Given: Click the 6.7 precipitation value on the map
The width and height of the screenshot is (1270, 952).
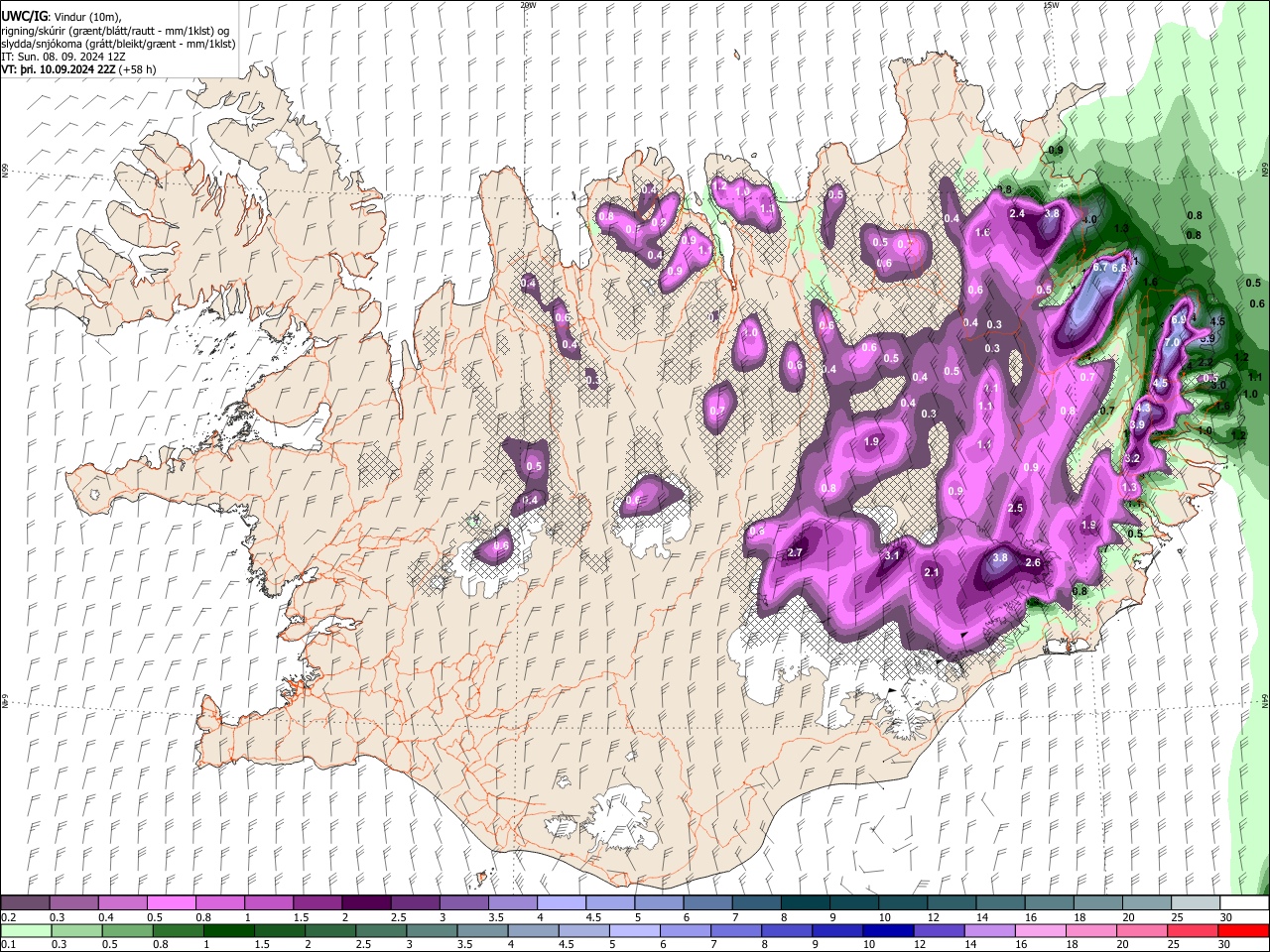Looking at the screenshot, I should point(1100,268).
